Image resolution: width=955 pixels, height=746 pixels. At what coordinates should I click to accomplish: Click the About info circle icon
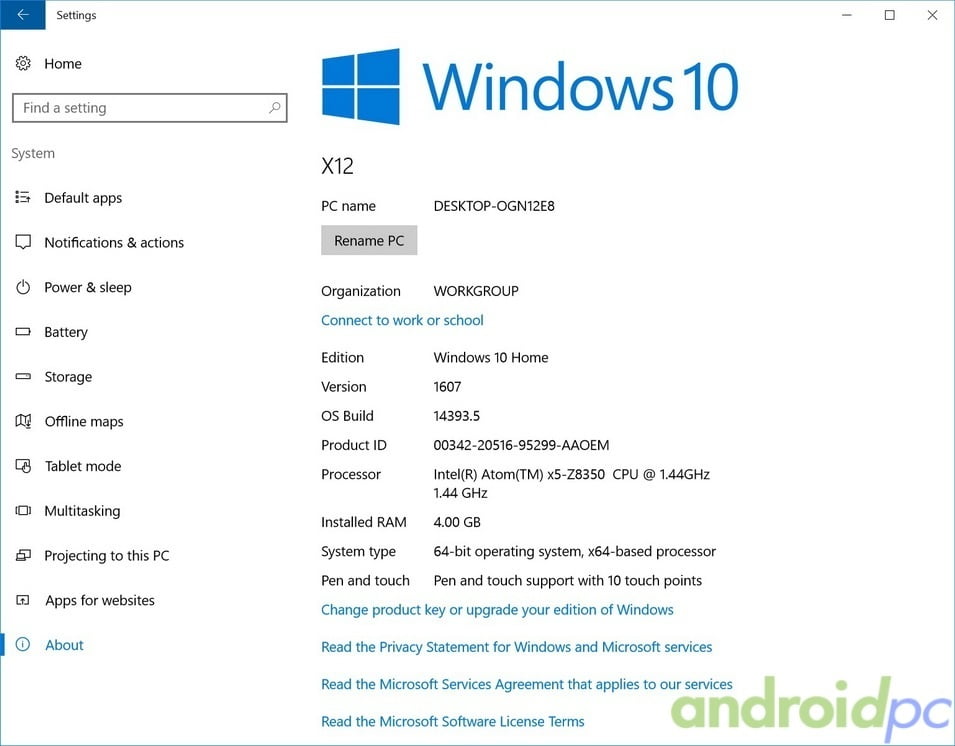pyautogui.click(x=23, y=644)
